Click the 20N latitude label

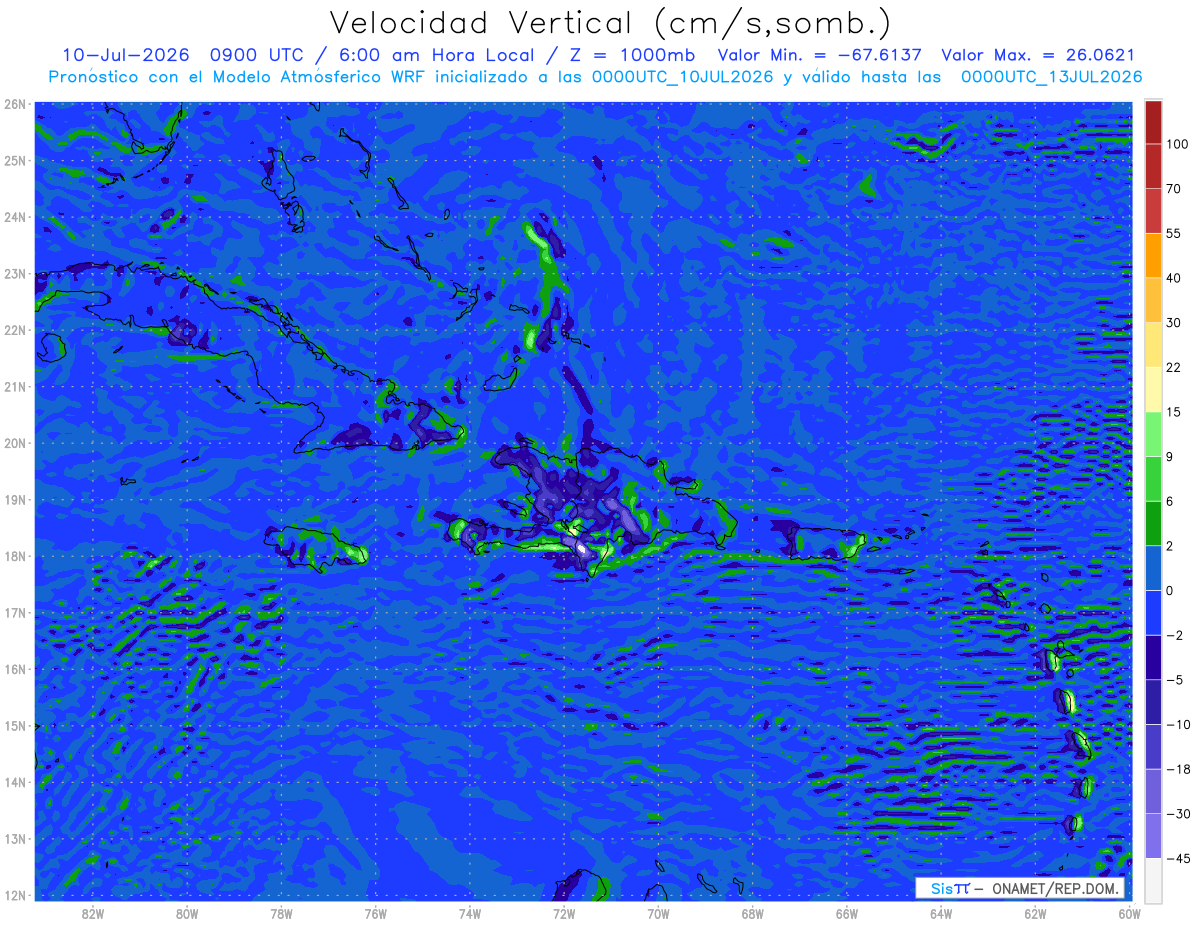[15, 443]
